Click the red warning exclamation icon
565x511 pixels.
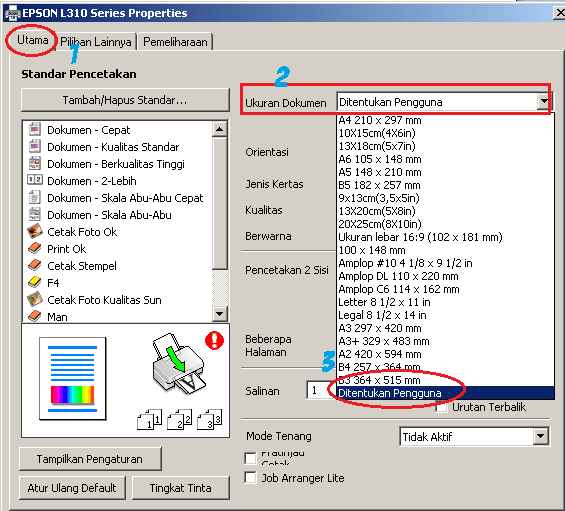(214, 340)
